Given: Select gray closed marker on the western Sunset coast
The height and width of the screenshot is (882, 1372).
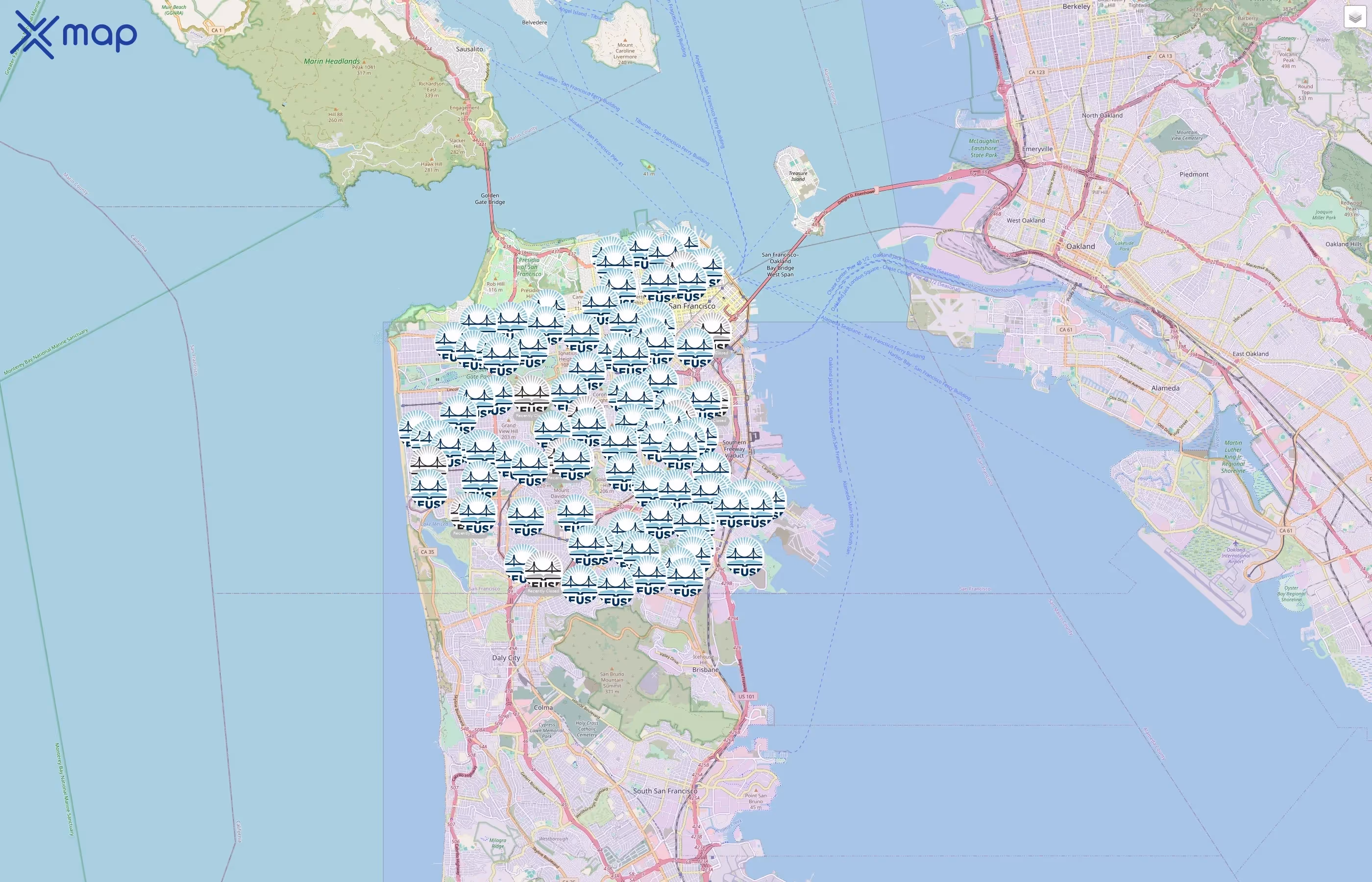Looking at the screenshot, I should pos(428,464).
